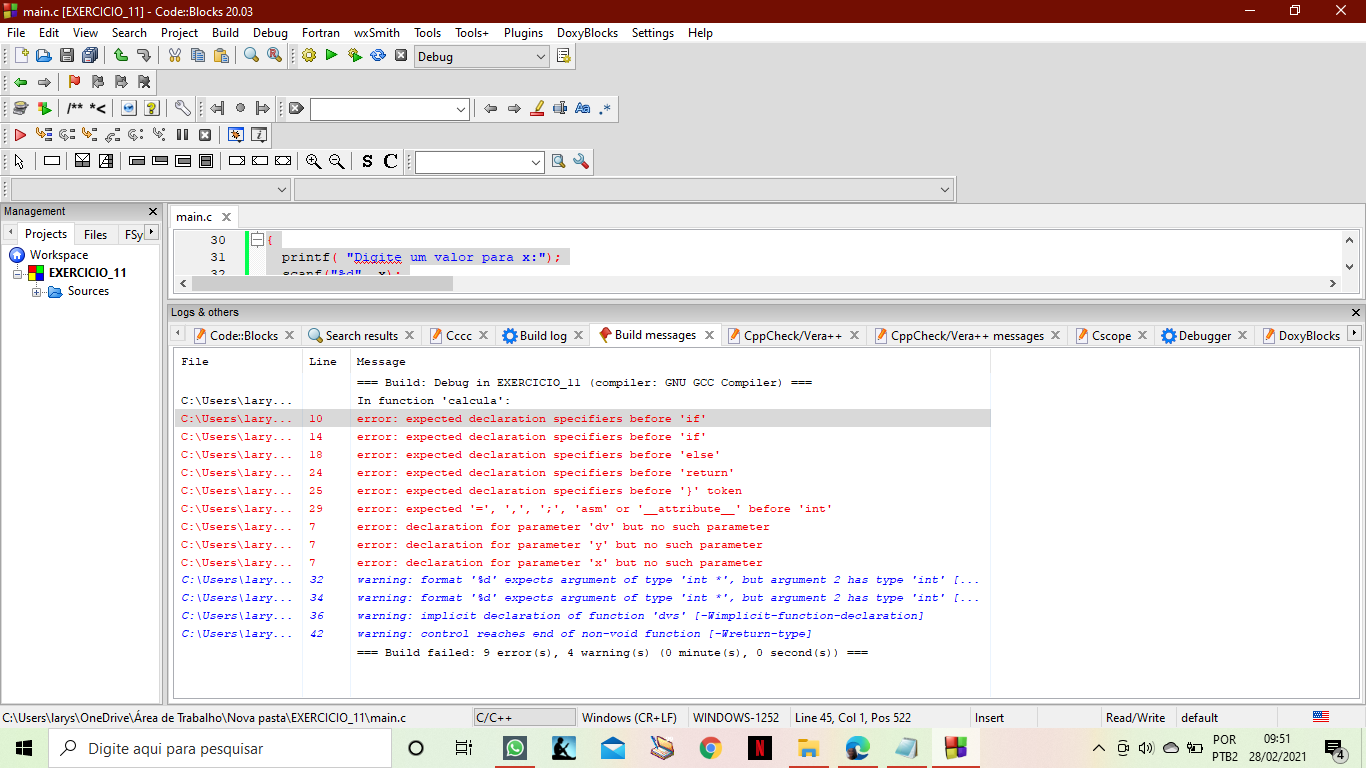1366x768 pixels.
Task: Open the wxSmith menu
Action: point(377,32)
